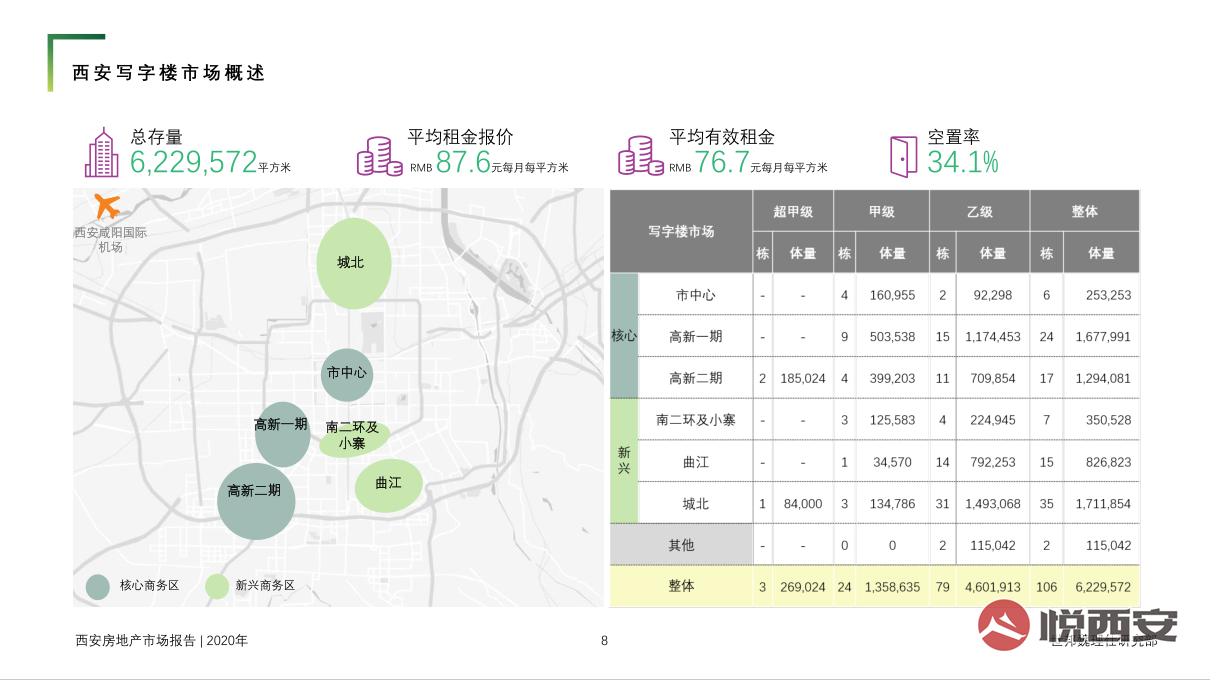The image size is (1210, 680).
Task: Click the 新兴商务区 legend color circle
Action: point(217,587)
